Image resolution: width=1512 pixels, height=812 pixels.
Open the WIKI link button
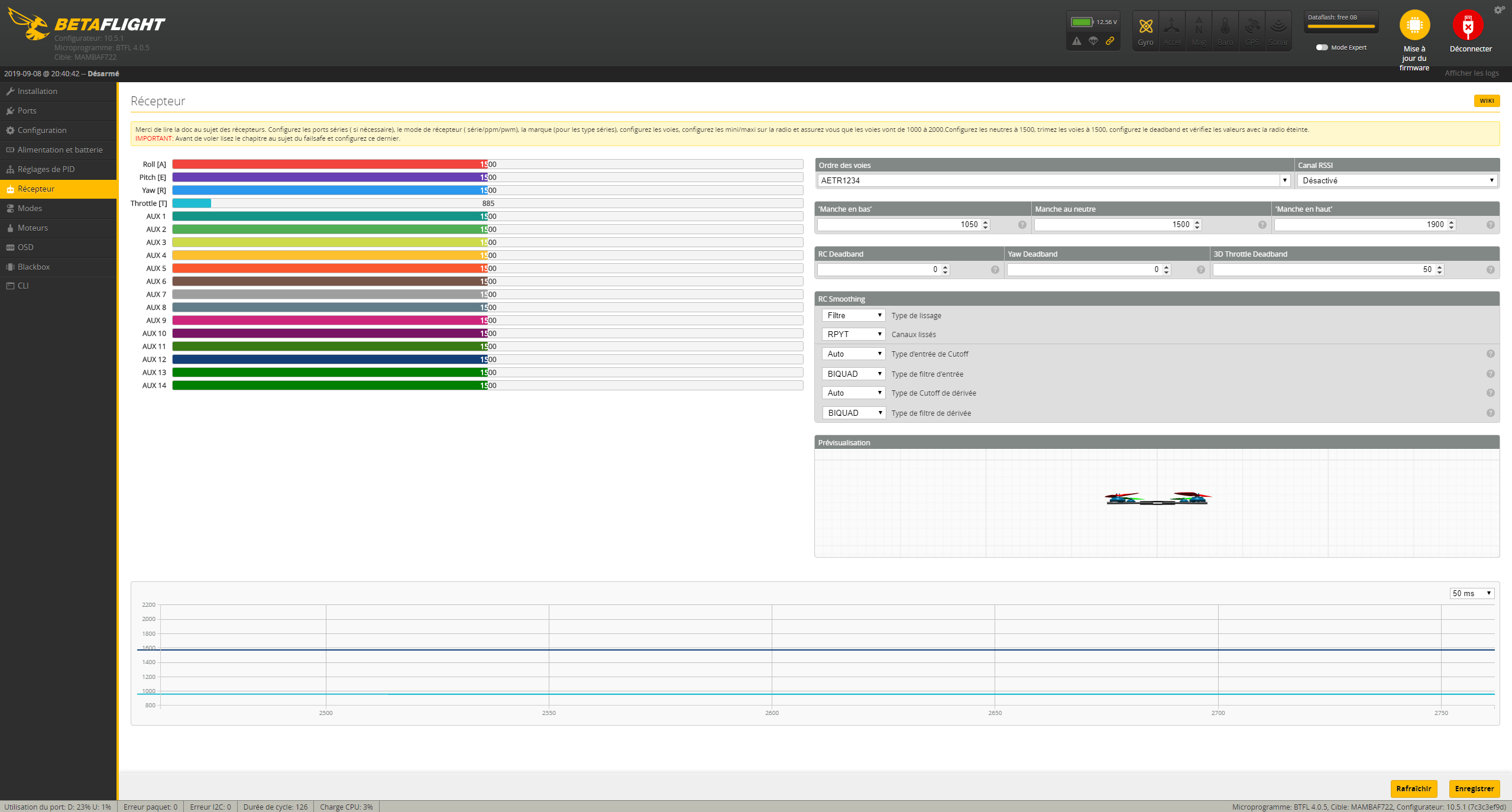point(1486,101)
